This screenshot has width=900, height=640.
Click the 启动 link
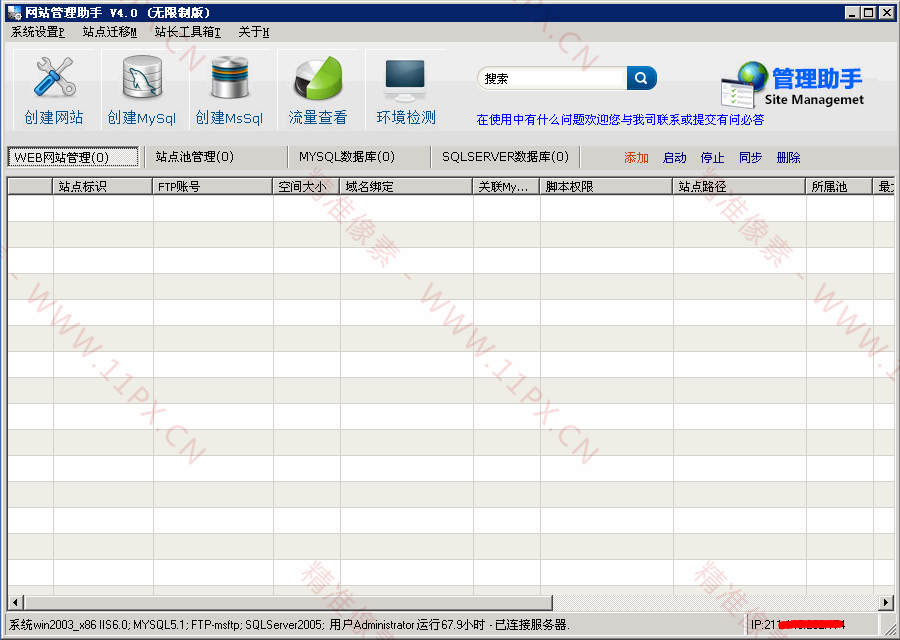(x=674, y=158)
